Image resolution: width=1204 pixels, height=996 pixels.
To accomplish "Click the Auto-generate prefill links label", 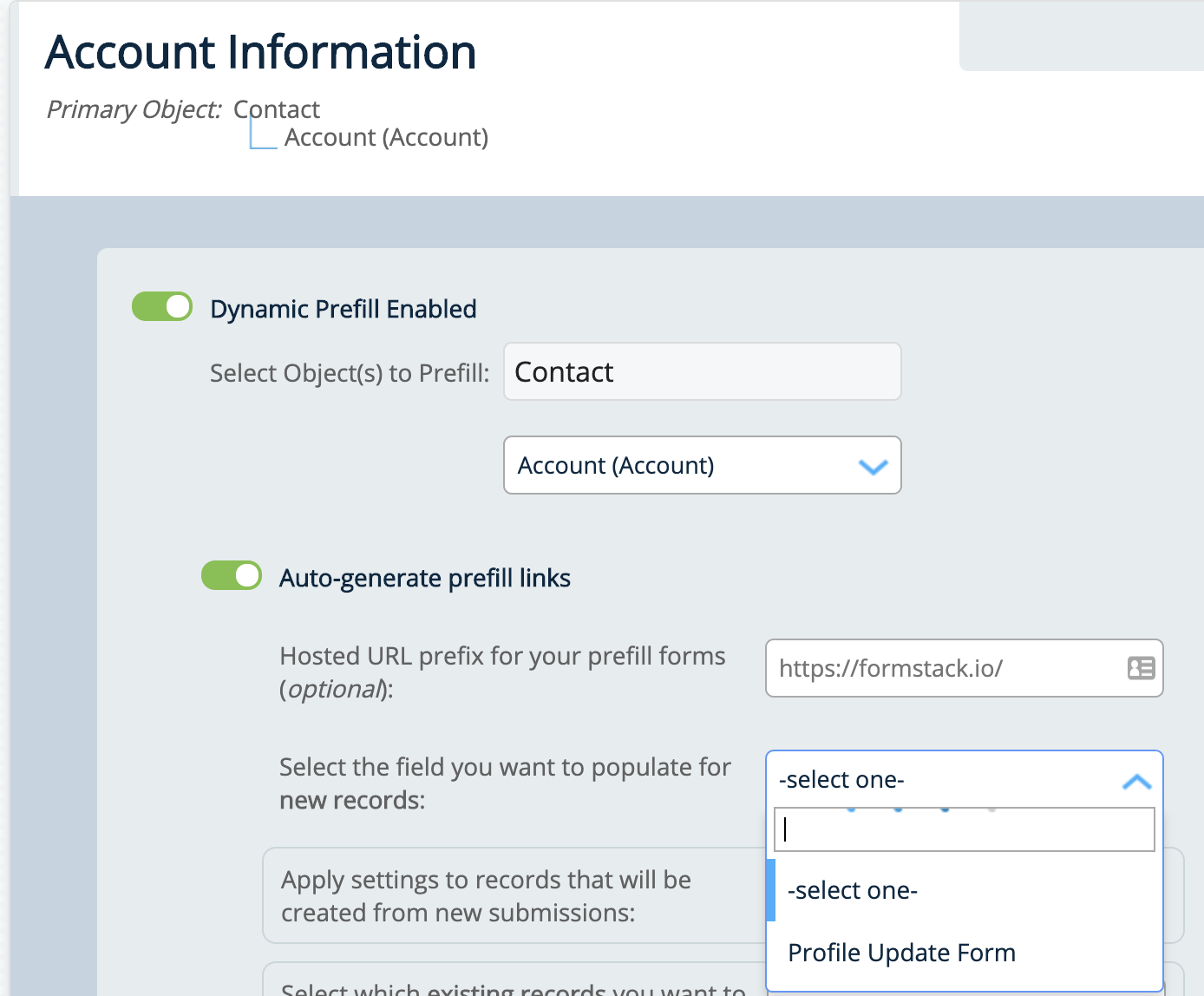I will (x=424, y=579).
